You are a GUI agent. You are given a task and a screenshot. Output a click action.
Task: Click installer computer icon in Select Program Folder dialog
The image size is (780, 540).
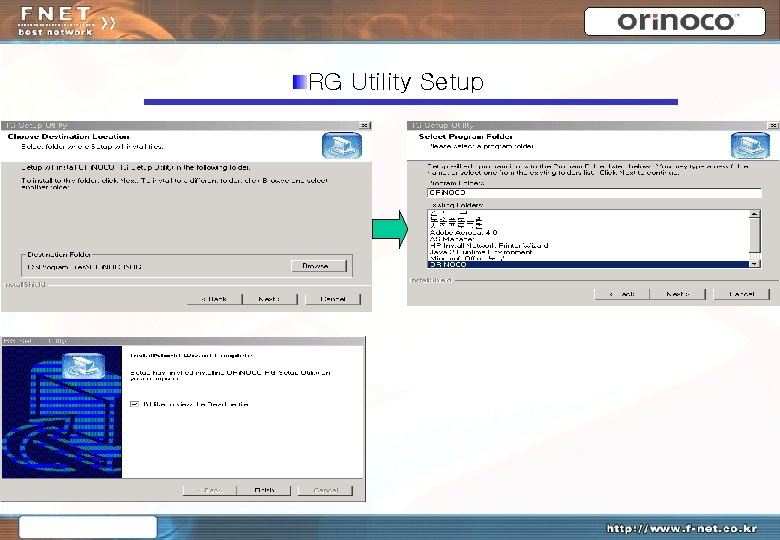point(750,145)
